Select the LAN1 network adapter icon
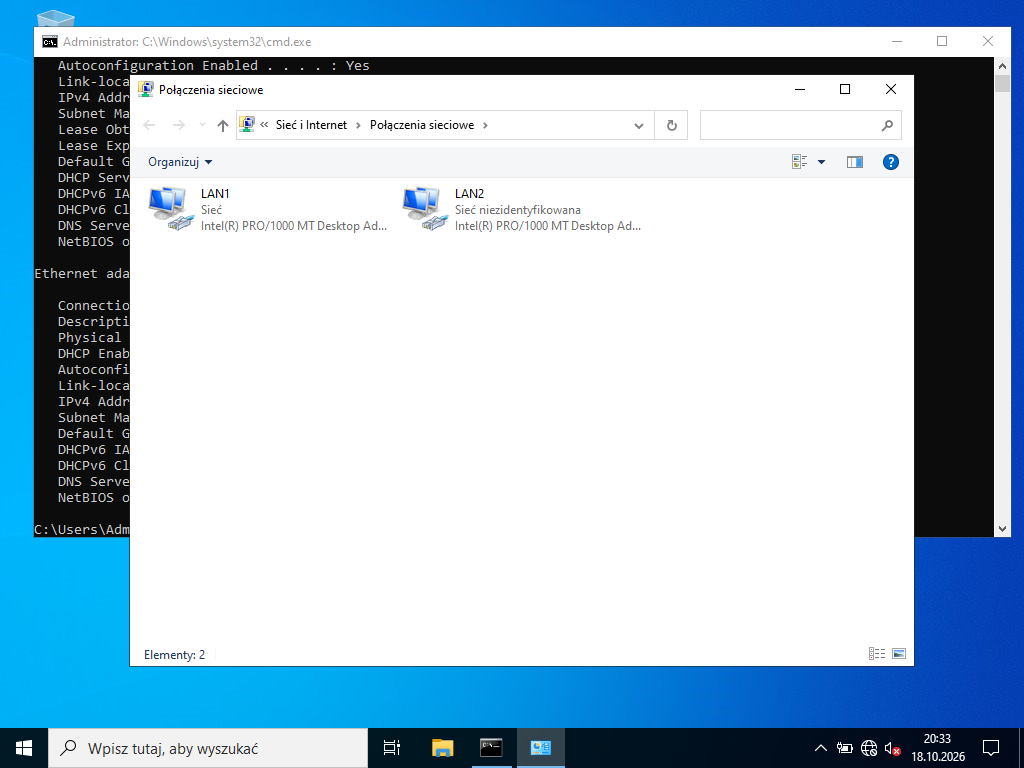Screen dimensions: 1024x768 click(x=171, y=209)
